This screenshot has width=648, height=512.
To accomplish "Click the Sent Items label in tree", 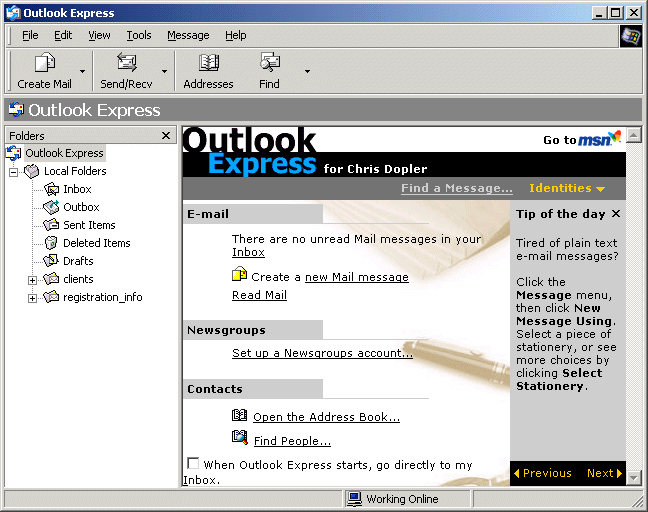I will [x=89, y=225].
